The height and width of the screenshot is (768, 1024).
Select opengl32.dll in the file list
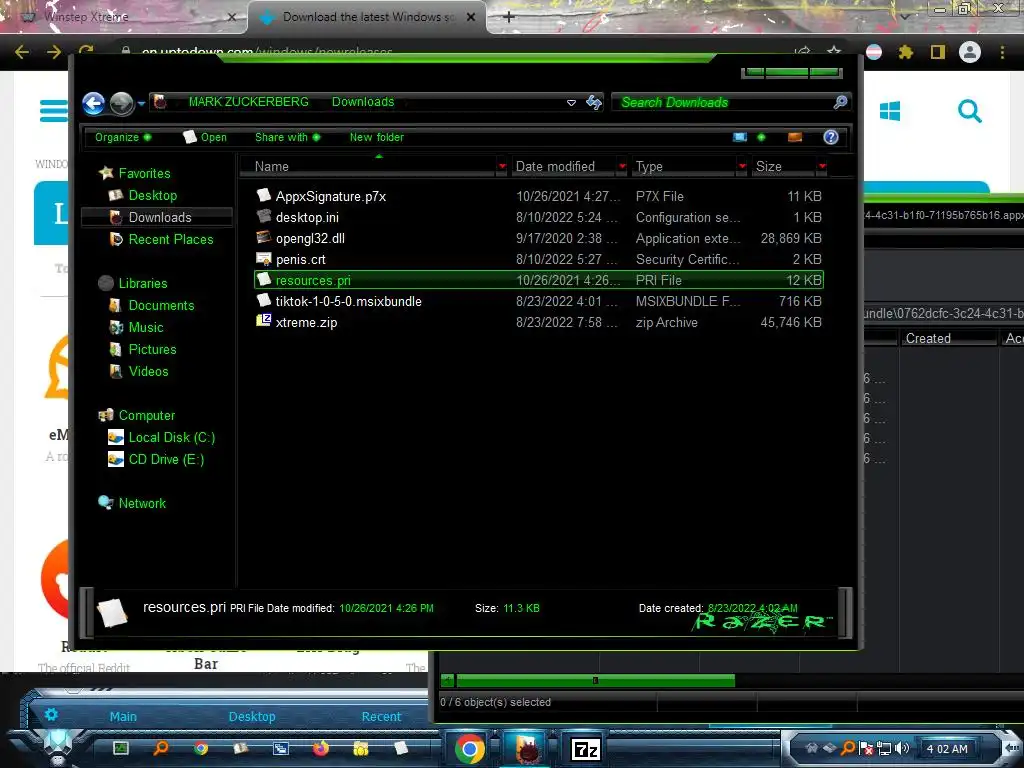tap(310, 238)
